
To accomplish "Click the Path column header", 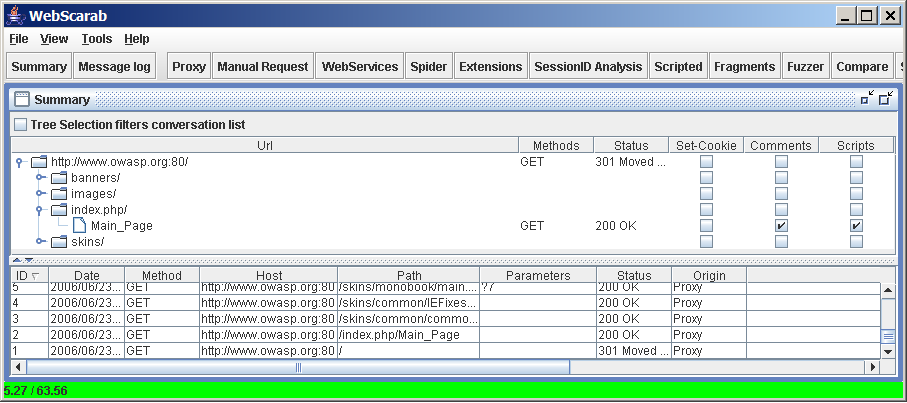I will tap(409, 276).
